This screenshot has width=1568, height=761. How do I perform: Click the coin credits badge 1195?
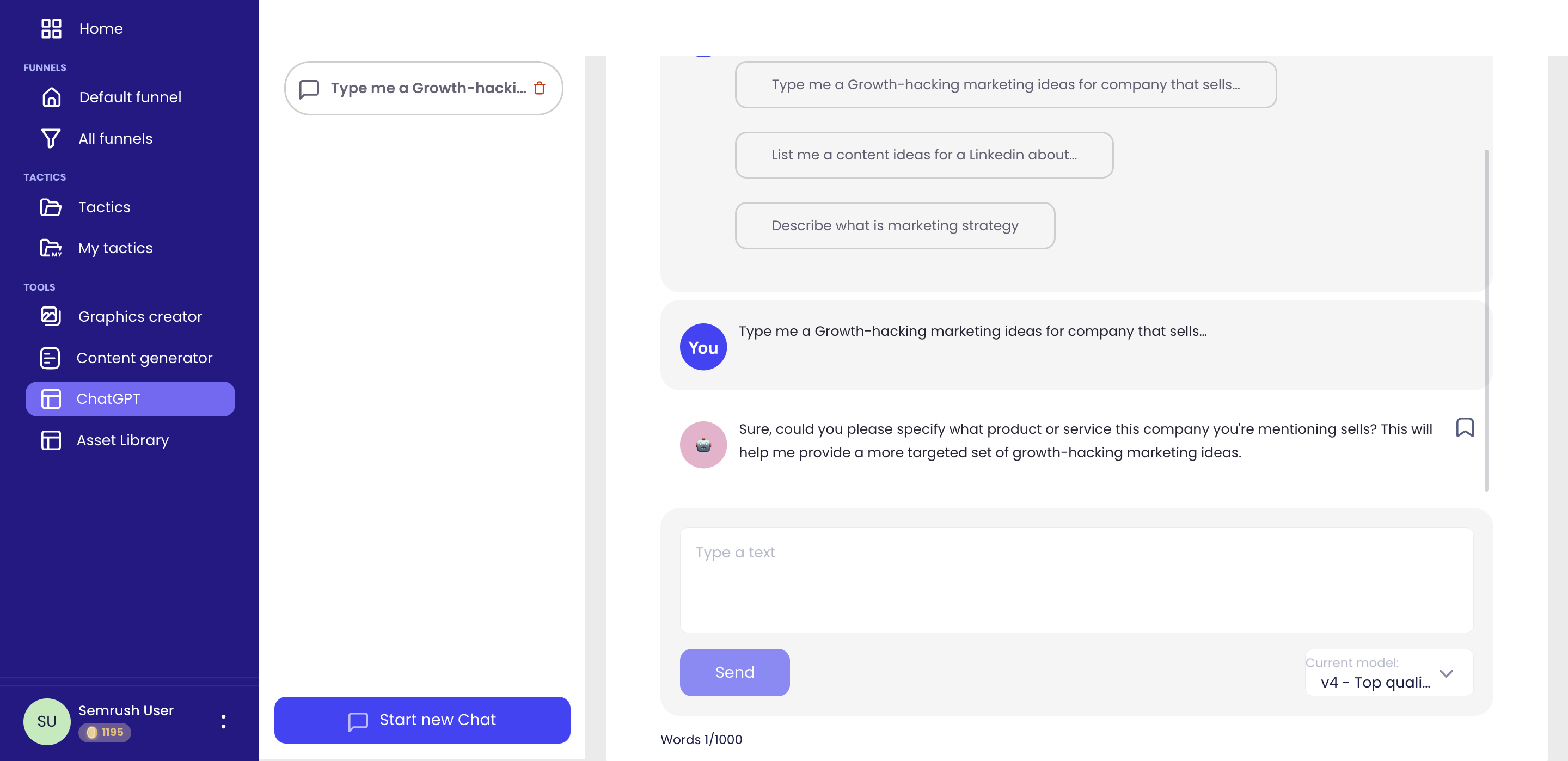105,732
